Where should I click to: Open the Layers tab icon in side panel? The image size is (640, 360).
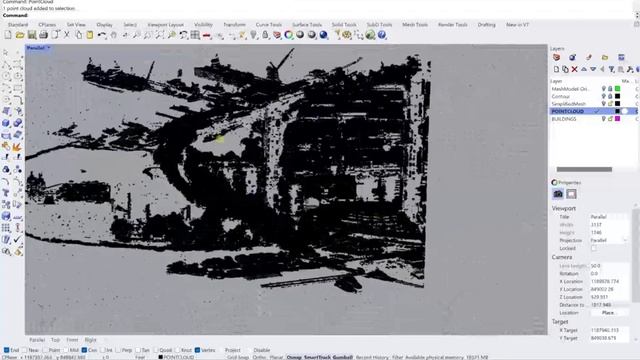coord(556,58)
